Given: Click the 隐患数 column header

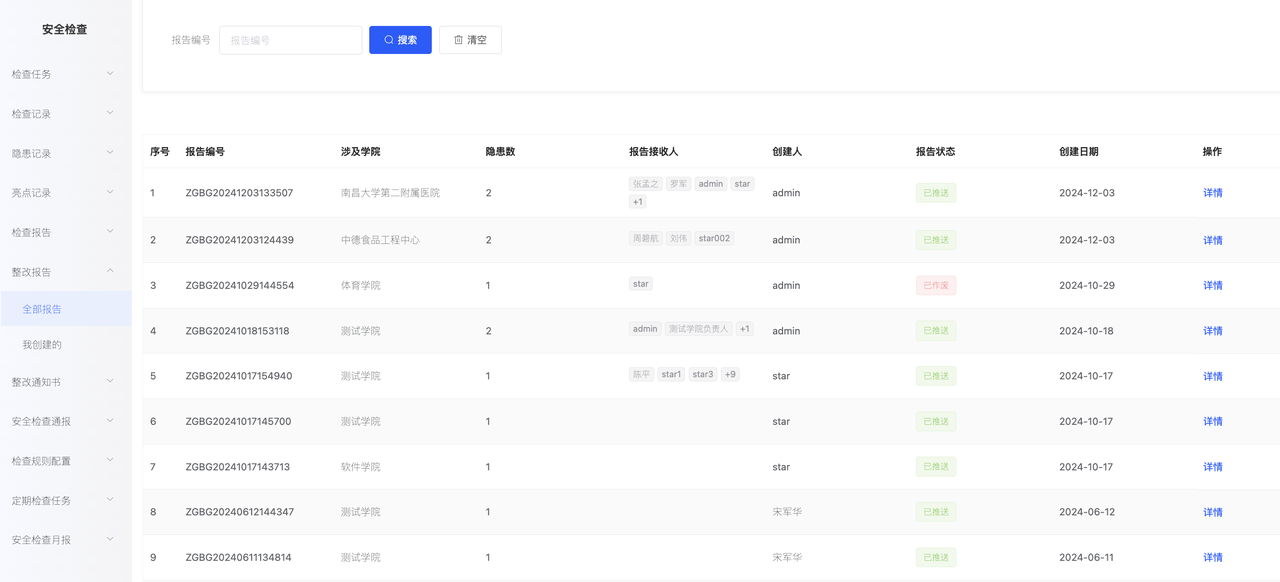Looking at the screenshot, I should pyautogui.click(x=500, y=152).
